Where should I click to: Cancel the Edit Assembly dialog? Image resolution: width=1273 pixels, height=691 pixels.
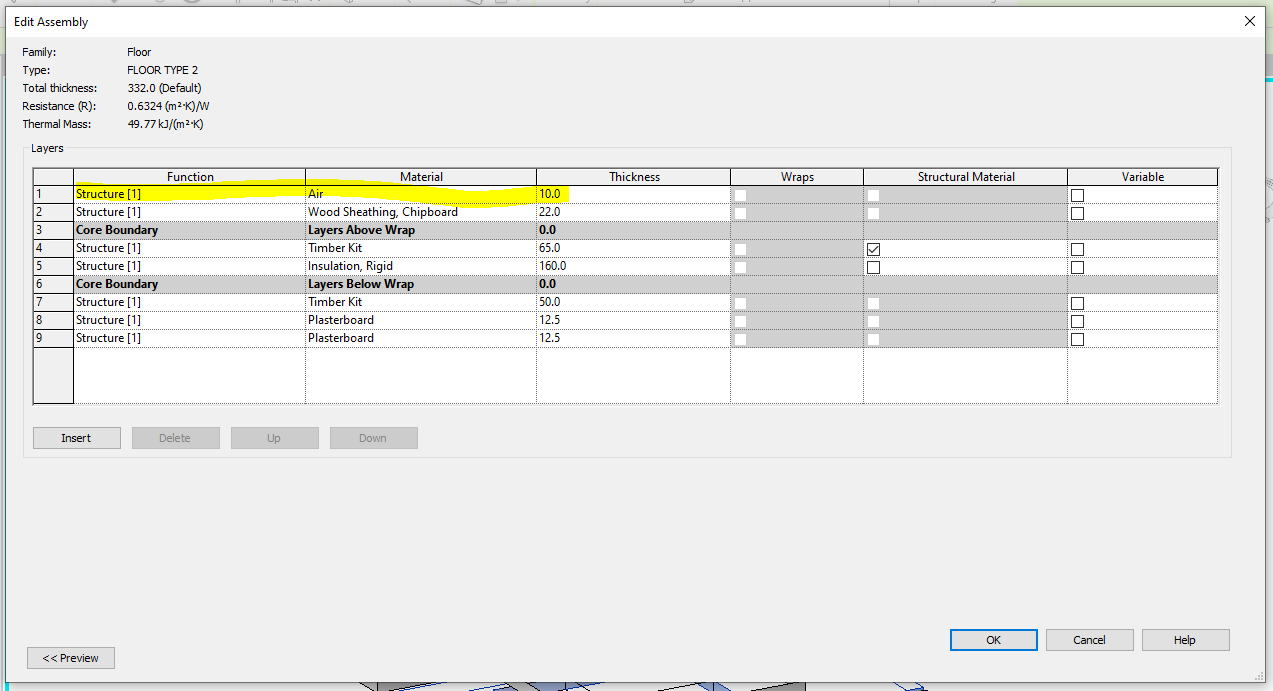coord(1089,639)
